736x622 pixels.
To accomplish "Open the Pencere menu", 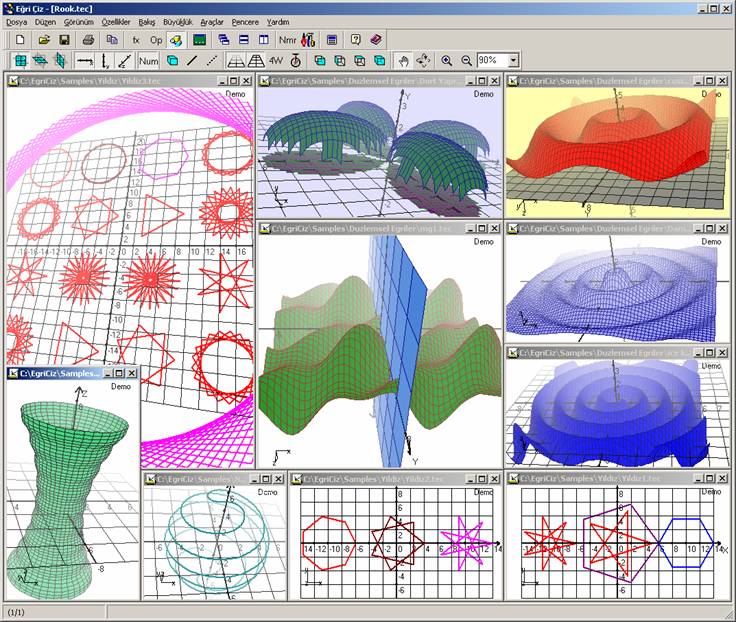I will (x=245, y=22).
